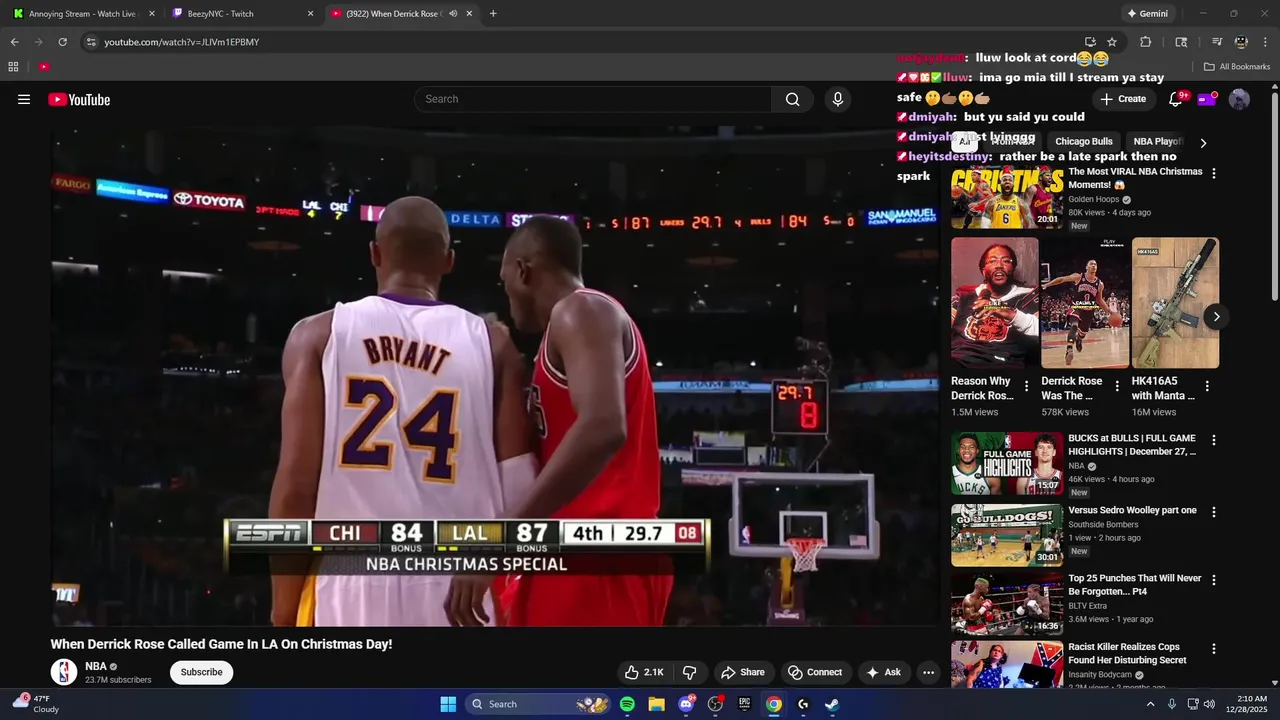
Task: Open The Most VIRAL NBA Christmas thumbnail
Action: 1007,197
